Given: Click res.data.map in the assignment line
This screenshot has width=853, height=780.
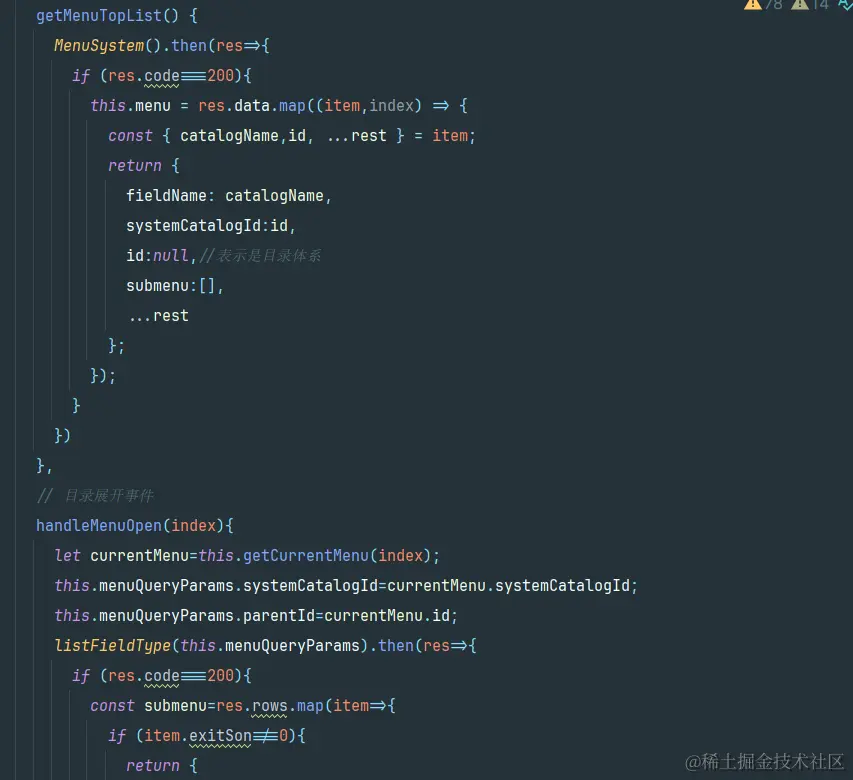Looking at the screenshot, I should click(x=252, y=106).
